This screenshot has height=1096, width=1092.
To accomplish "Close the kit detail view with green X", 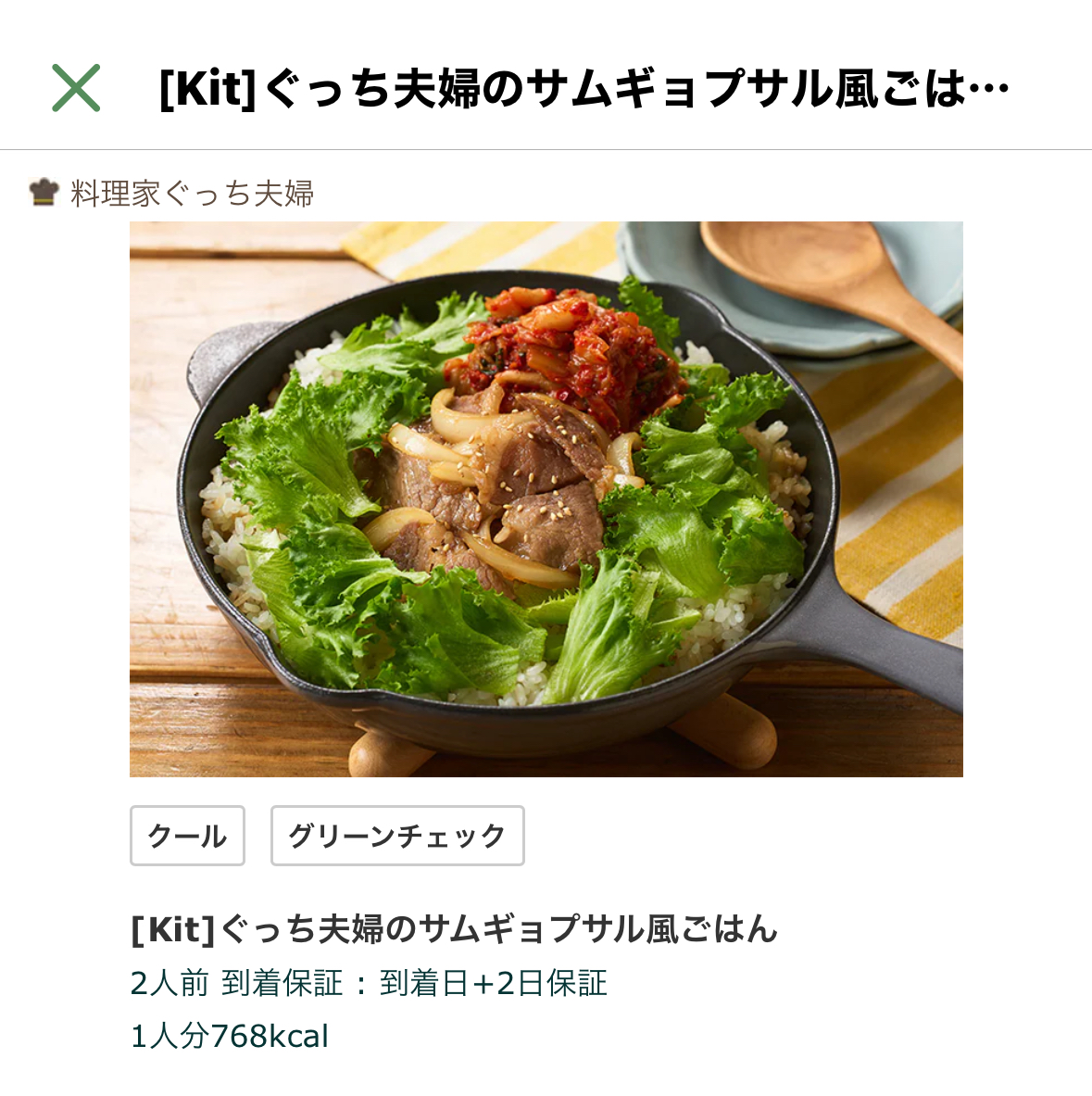I will click(x=76, y=88).
